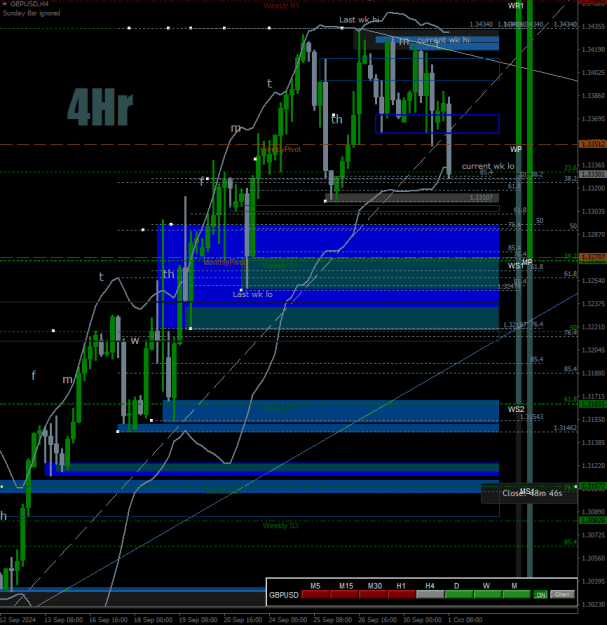Click the 'WP' level label
607x625 pixels.
[516, 149]
